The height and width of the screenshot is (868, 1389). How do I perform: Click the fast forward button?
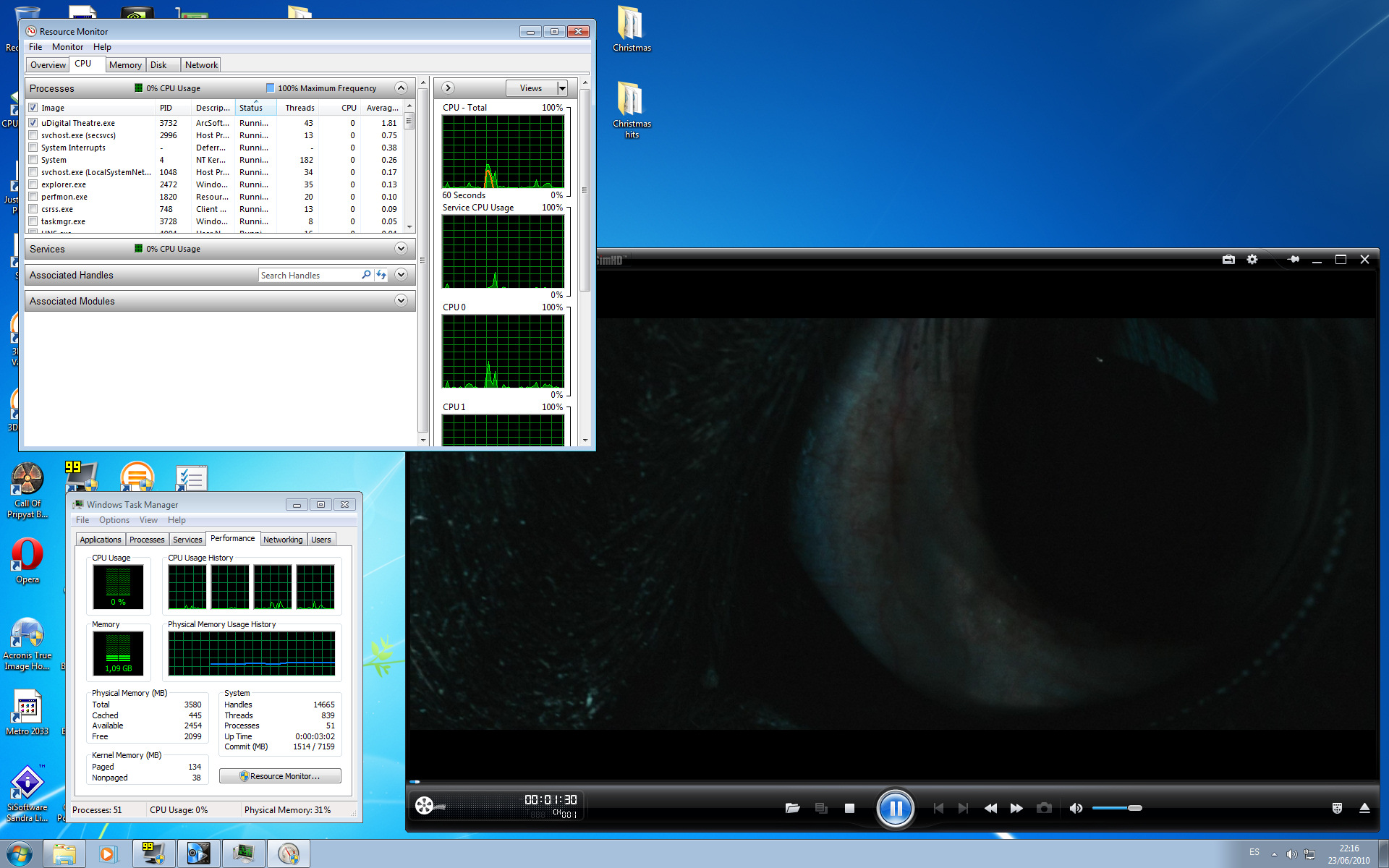[x=1016, y=808]
